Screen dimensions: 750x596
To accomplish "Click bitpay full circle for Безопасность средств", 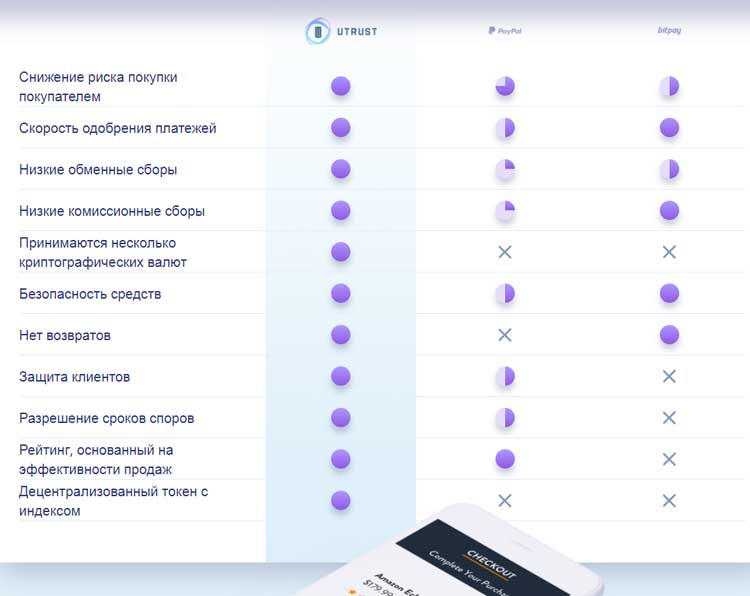I will 669,293.
